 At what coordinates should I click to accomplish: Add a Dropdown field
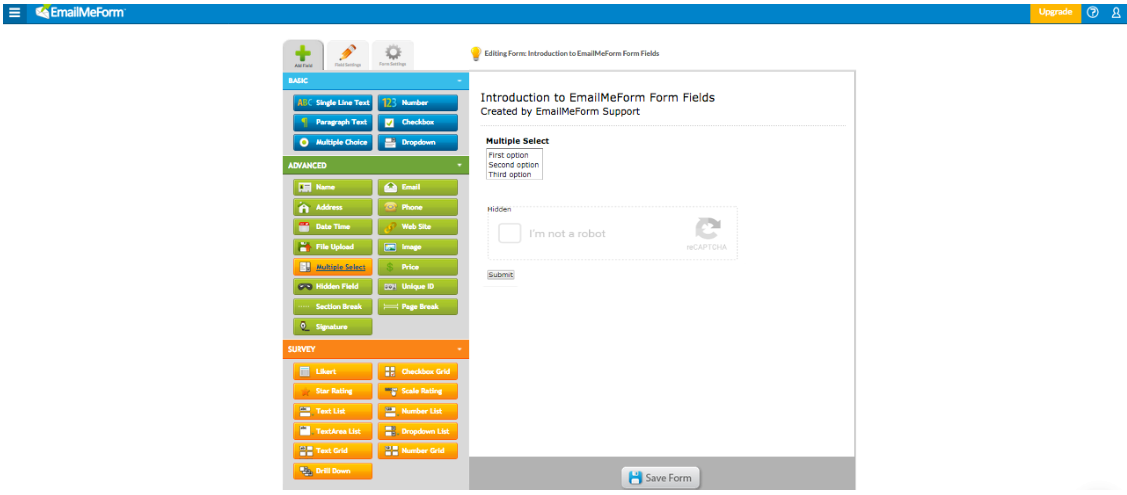(418, 142)
